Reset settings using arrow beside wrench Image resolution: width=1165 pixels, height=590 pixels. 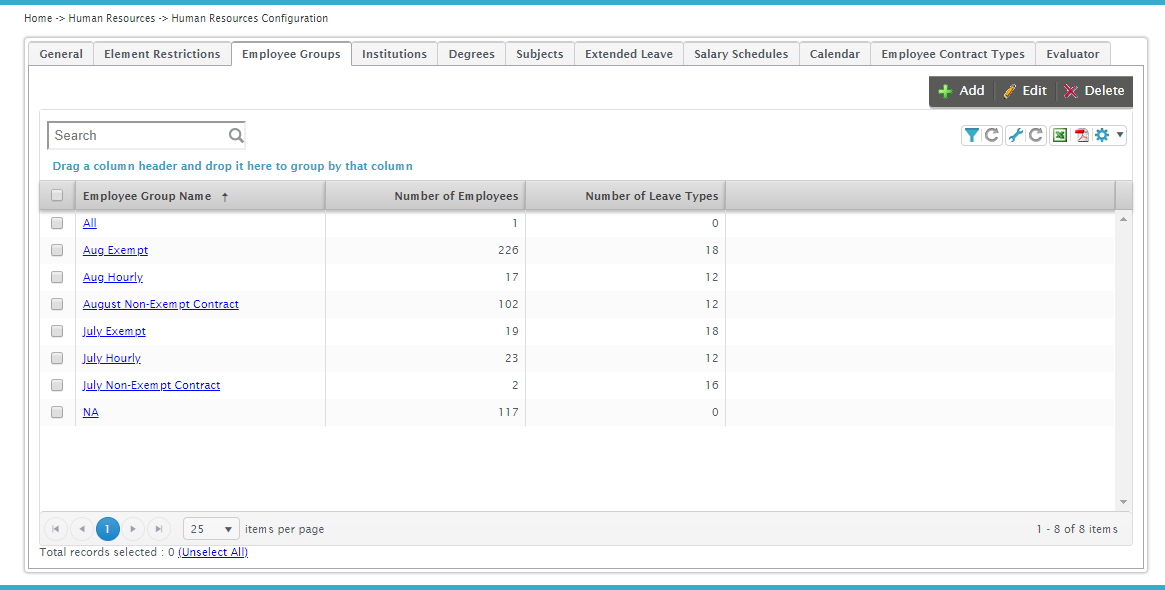coord(1036,135)
